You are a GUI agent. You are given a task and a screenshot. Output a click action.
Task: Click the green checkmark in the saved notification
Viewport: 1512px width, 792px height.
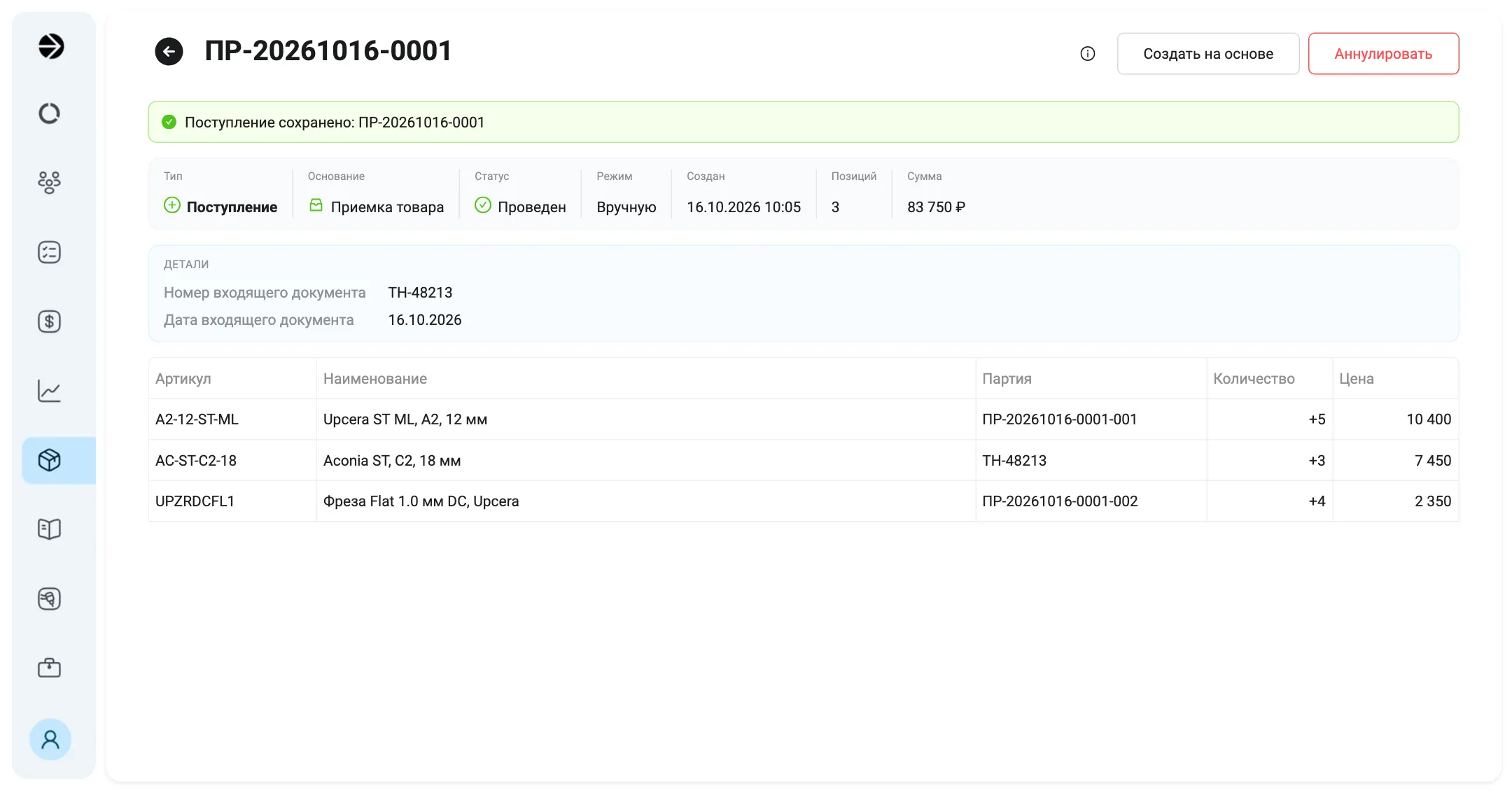[x=169, y=122]
